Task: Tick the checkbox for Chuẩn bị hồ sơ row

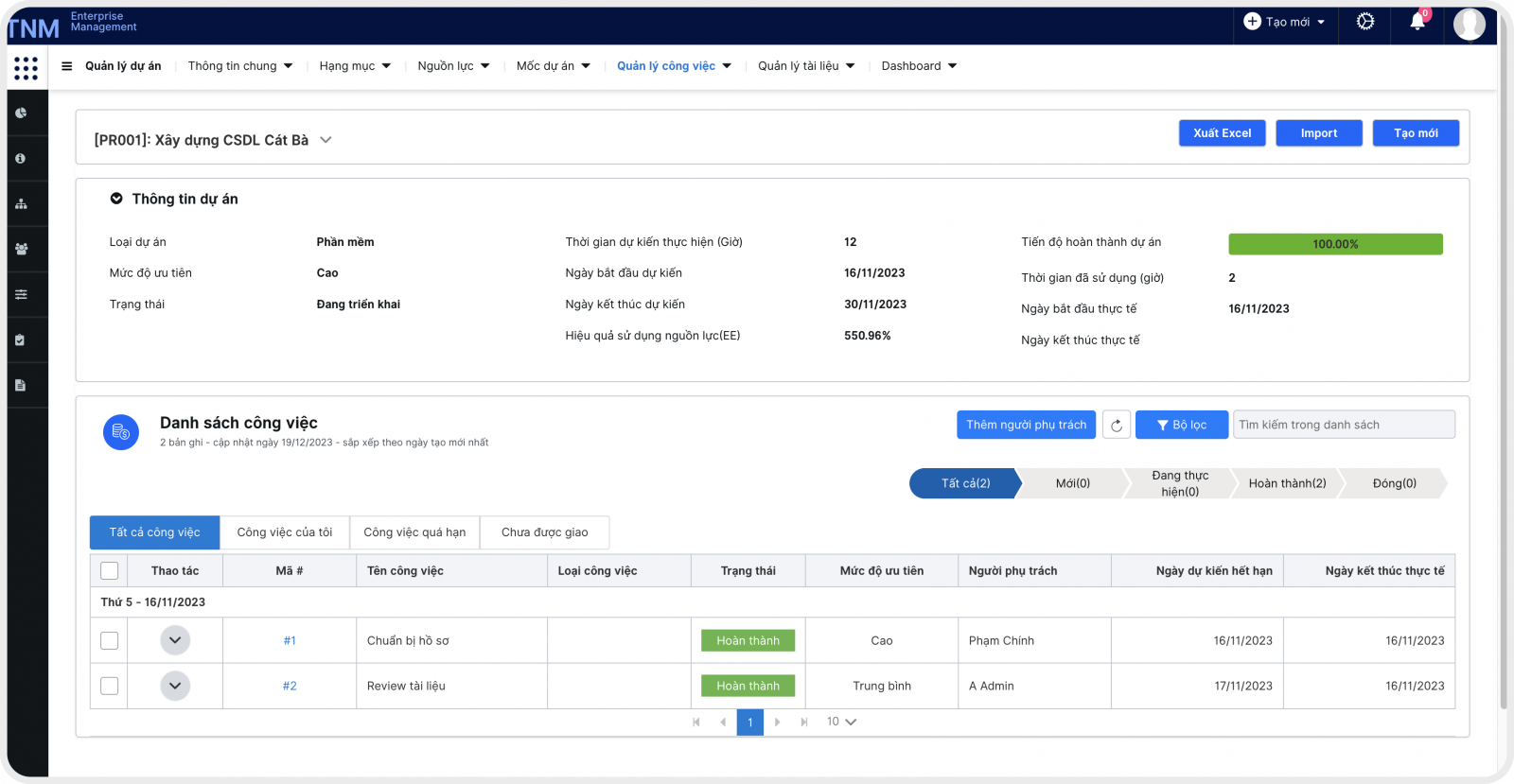Action: click(110, 641)
